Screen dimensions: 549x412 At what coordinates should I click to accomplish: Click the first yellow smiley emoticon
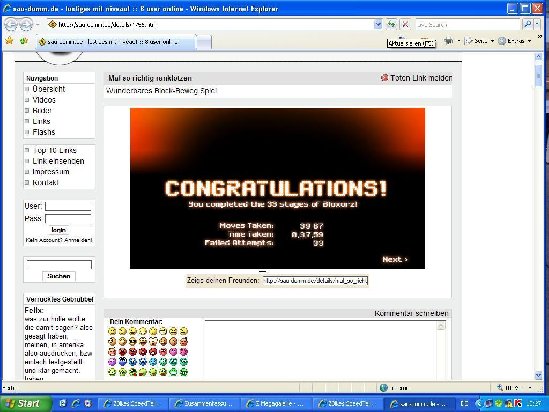click(x=112, y=331)
